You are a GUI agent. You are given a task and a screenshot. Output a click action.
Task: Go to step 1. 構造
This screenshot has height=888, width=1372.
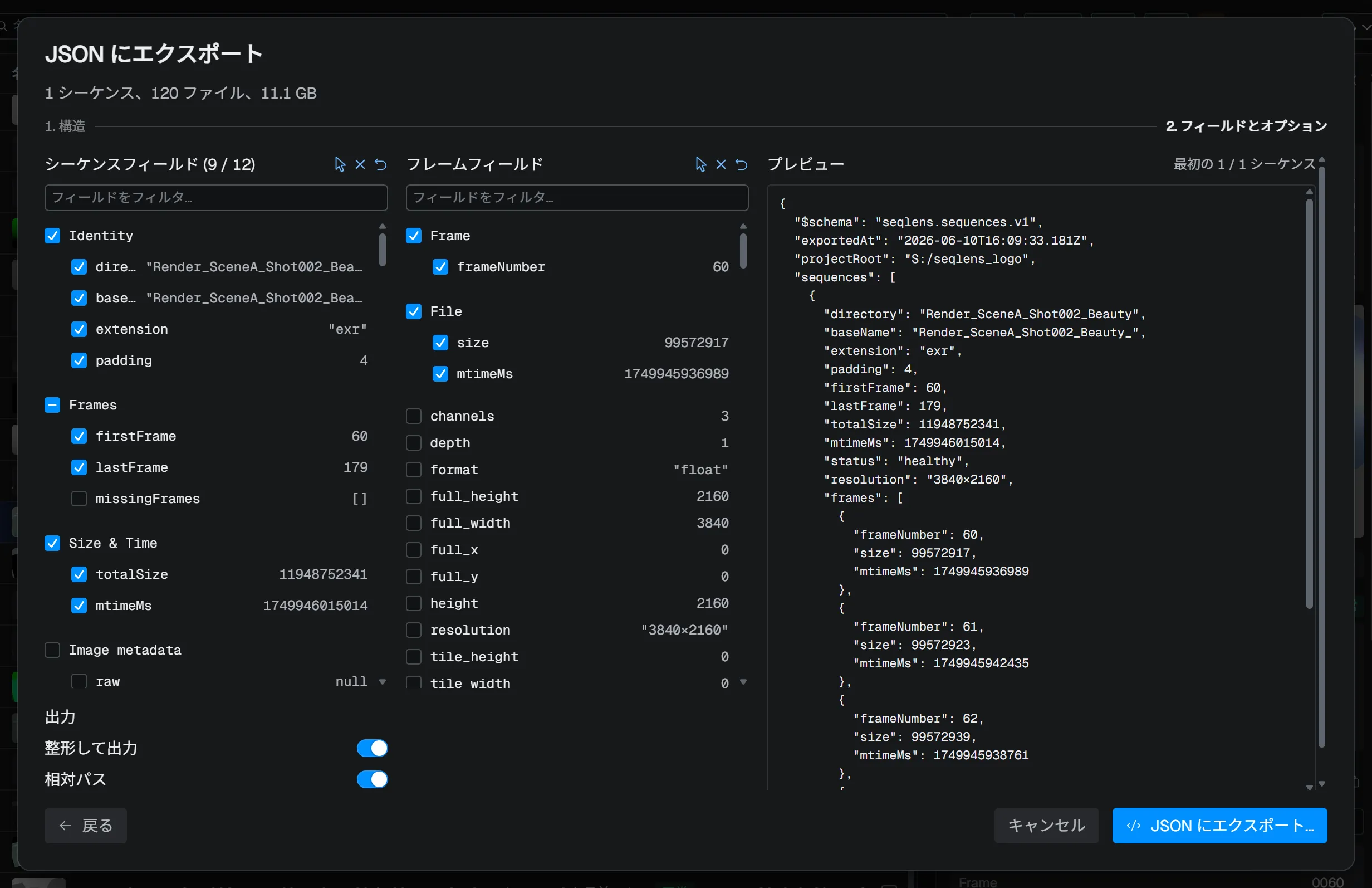click(65, 126)
